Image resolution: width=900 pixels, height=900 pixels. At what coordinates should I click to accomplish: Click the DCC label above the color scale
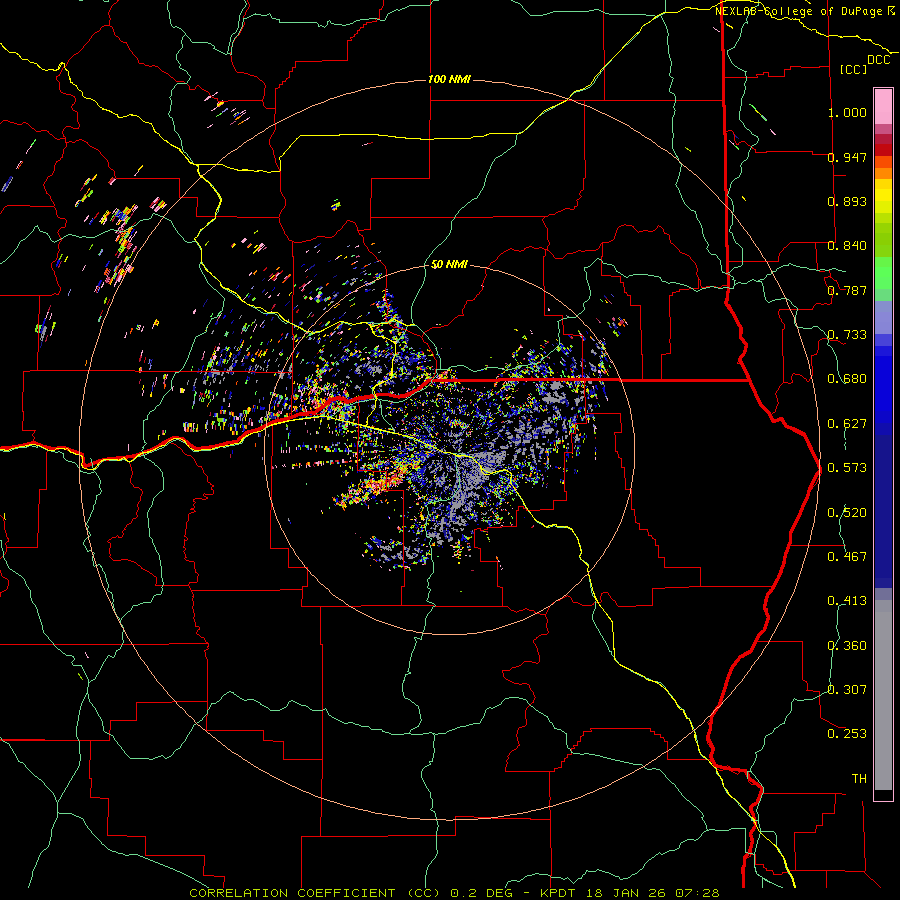tap(878, 60)
